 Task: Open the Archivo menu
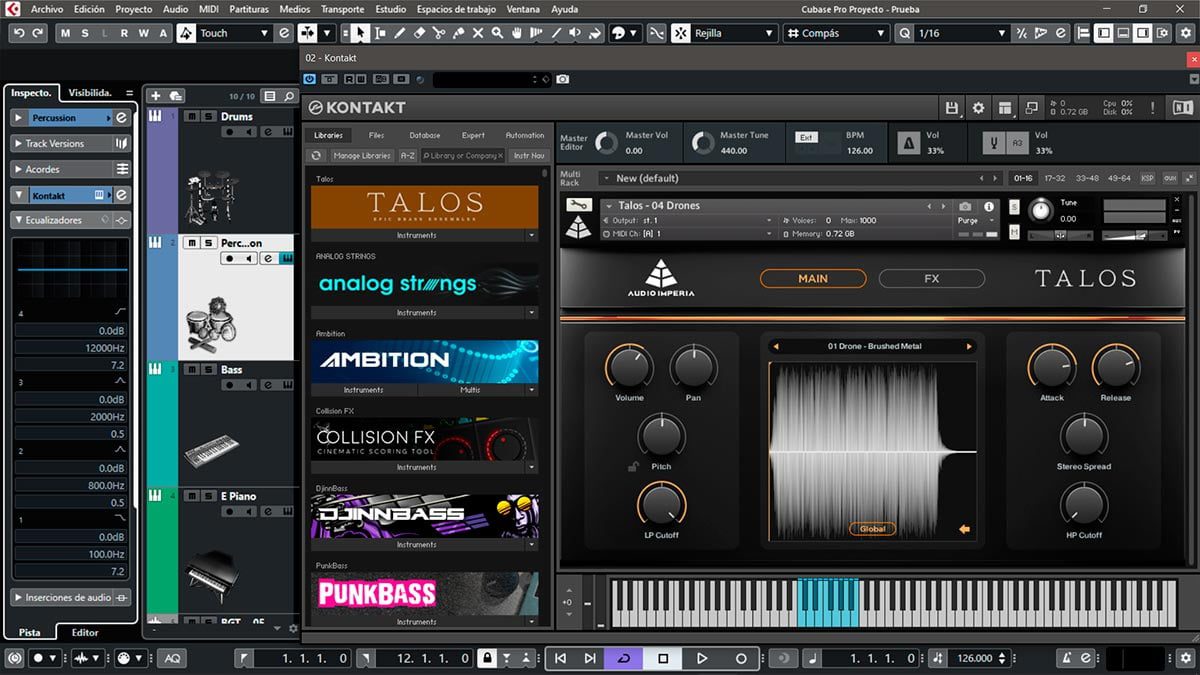point(47,9)
